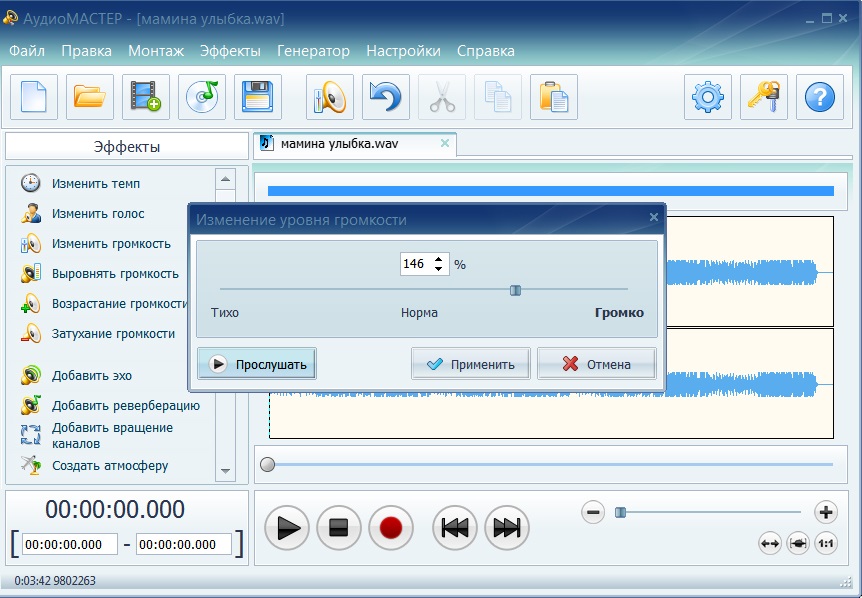Save the file with the floppy disk icon
Image resolution: width=862 pixels, height=598 pixels.
[258, 98]
